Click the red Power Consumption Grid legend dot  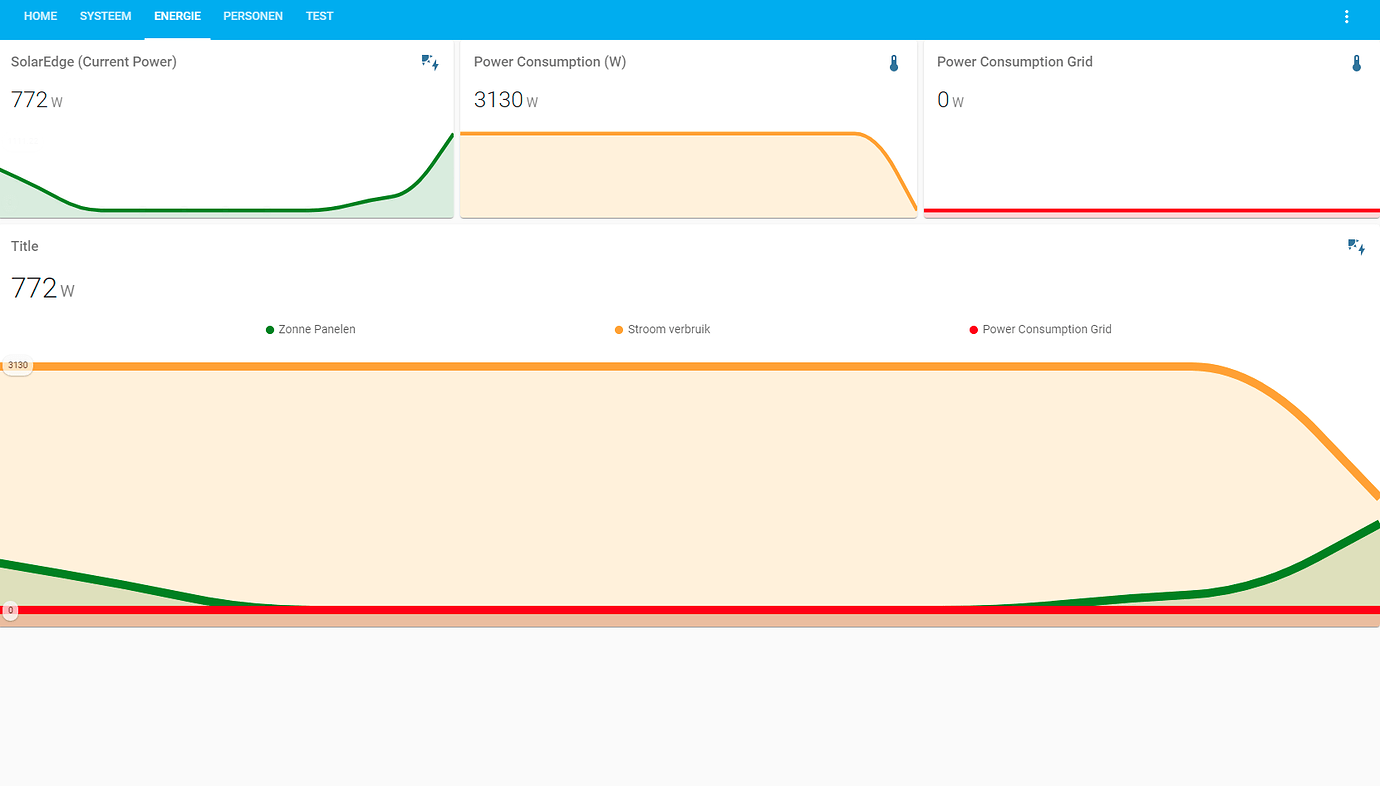[973, 329]
